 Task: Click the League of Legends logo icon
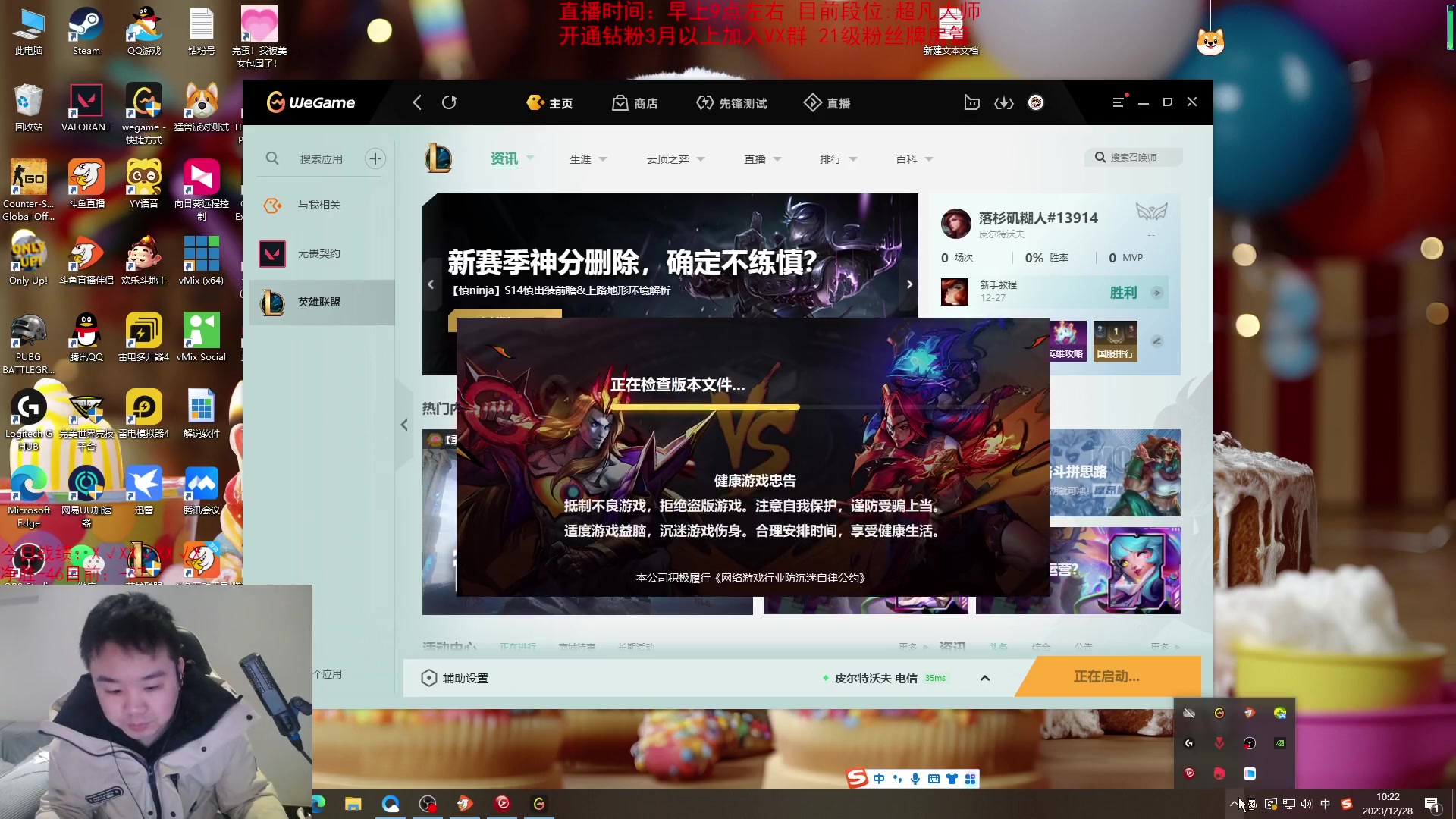pyautogui.click(x=438, y=159)
